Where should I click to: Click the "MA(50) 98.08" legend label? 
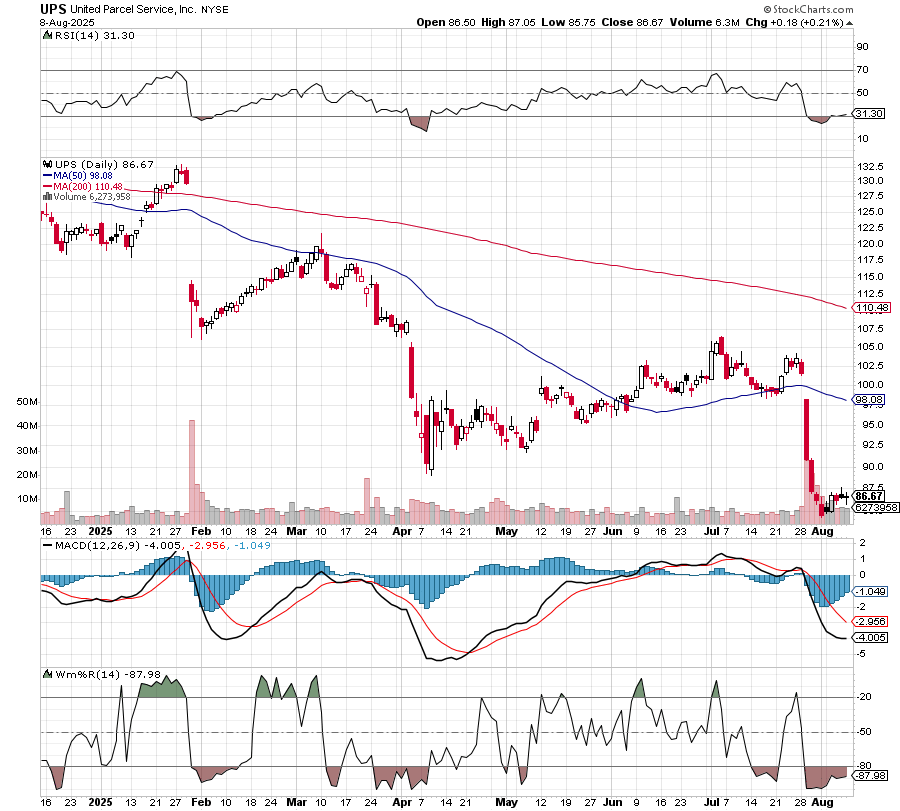[x=83, y=176]
